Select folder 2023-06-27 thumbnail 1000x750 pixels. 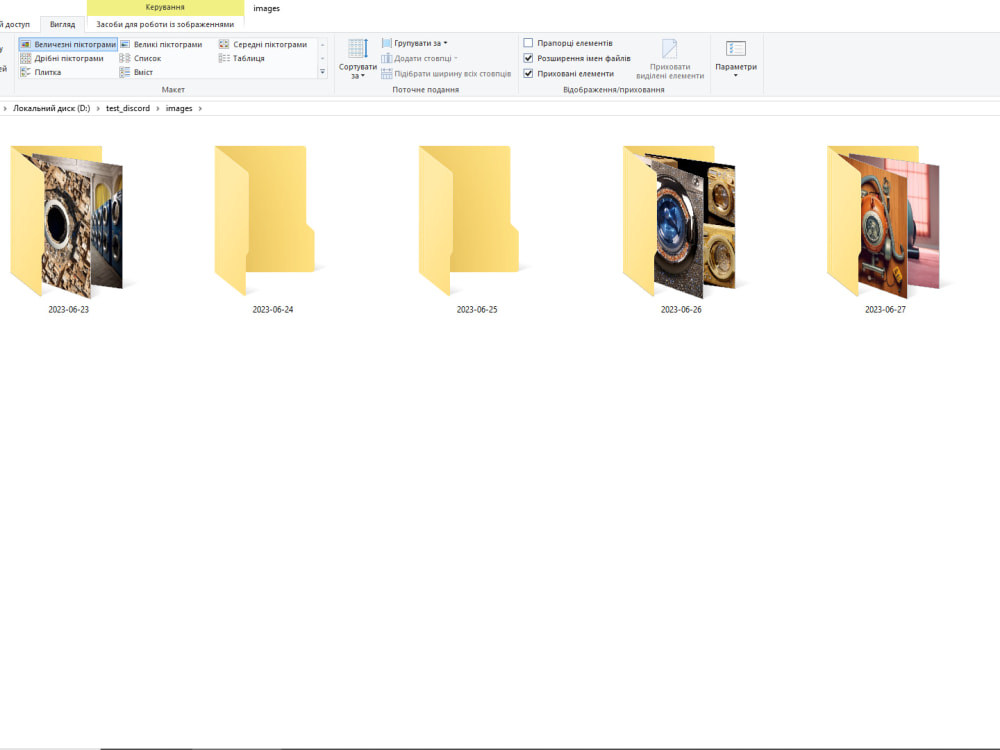pos(884,222)
